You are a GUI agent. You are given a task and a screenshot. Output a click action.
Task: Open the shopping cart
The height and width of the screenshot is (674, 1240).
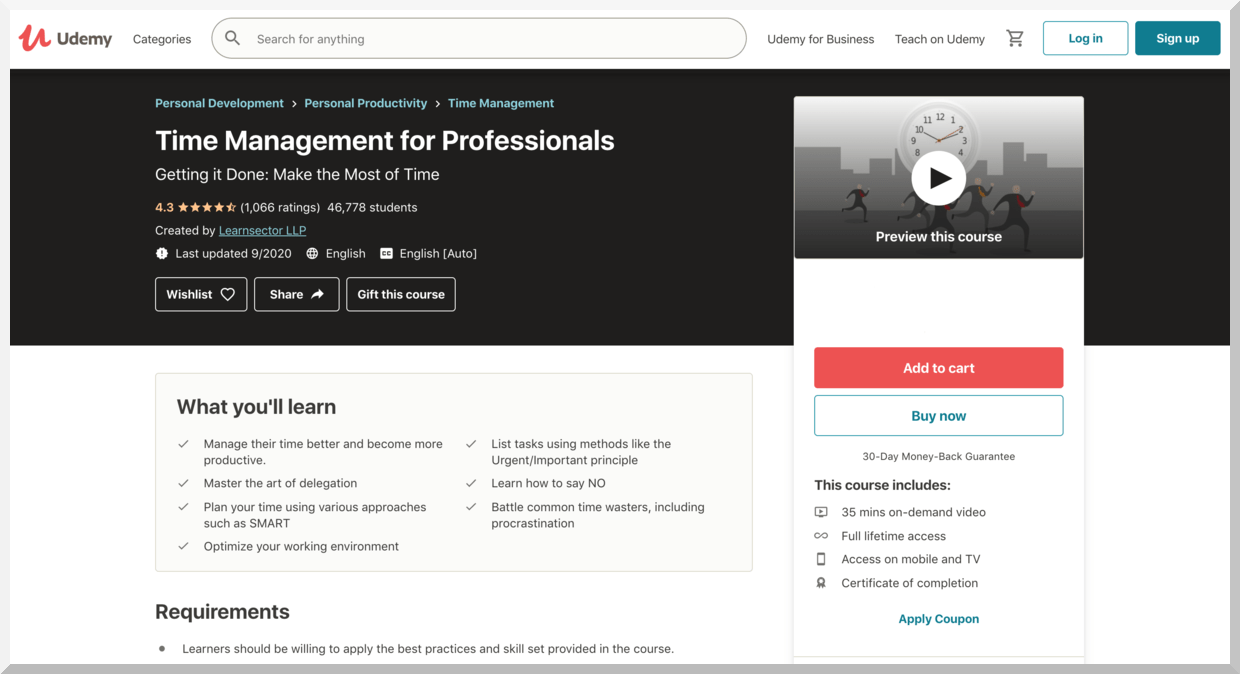[1015, 39]
